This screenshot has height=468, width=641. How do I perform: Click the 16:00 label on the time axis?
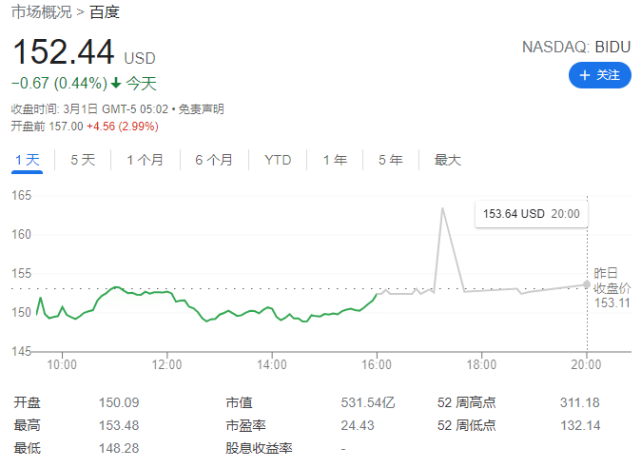[377, 365]
